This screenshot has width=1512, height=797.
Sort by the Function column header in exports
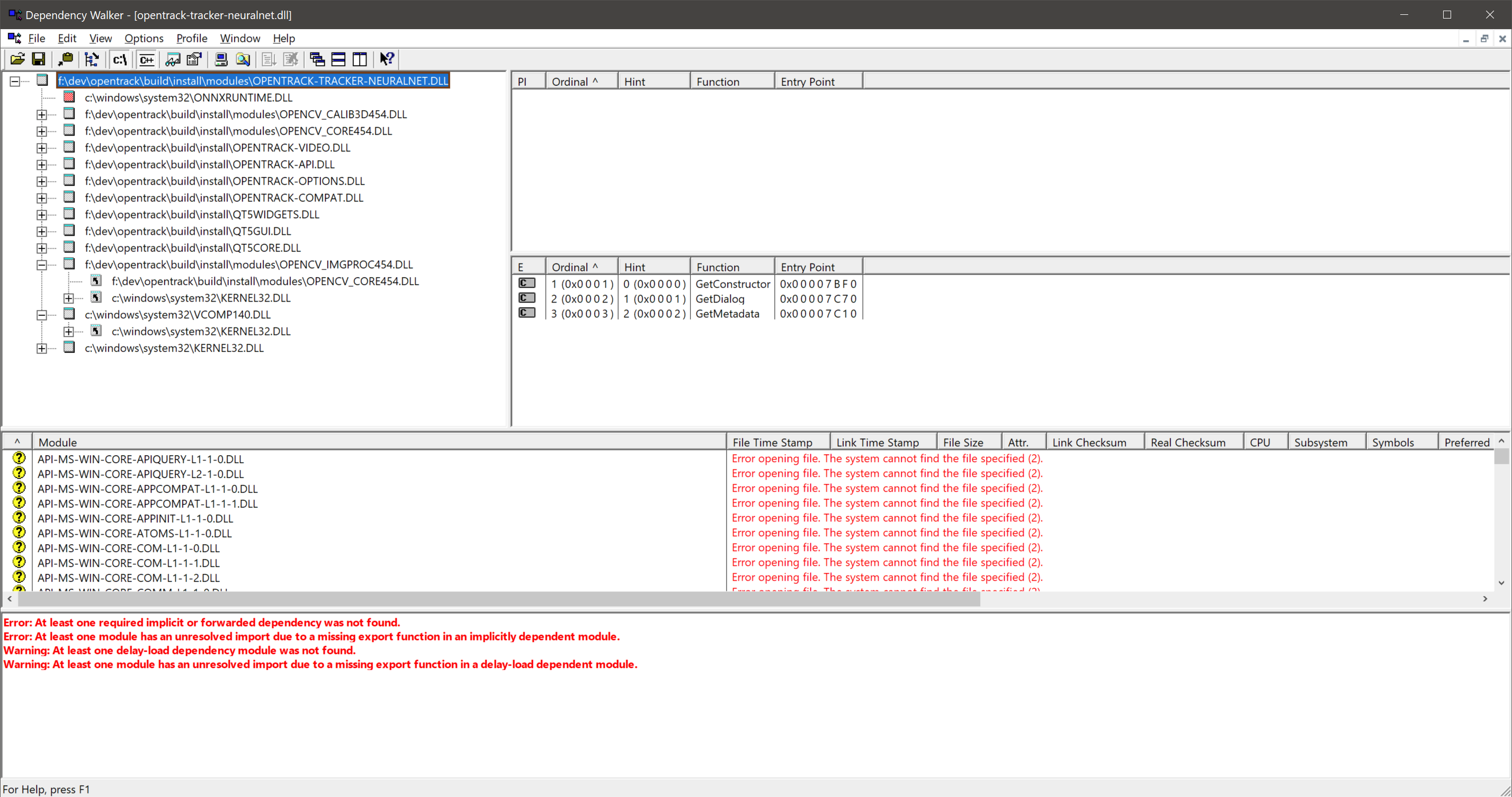click(x=731, y=267)
